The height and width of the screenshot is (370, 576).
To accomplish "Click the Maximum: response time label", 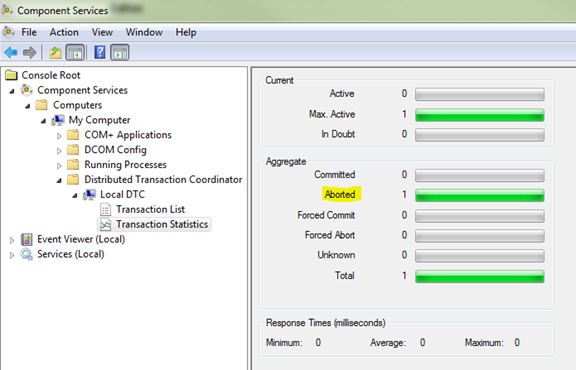I will click(484, 343).
